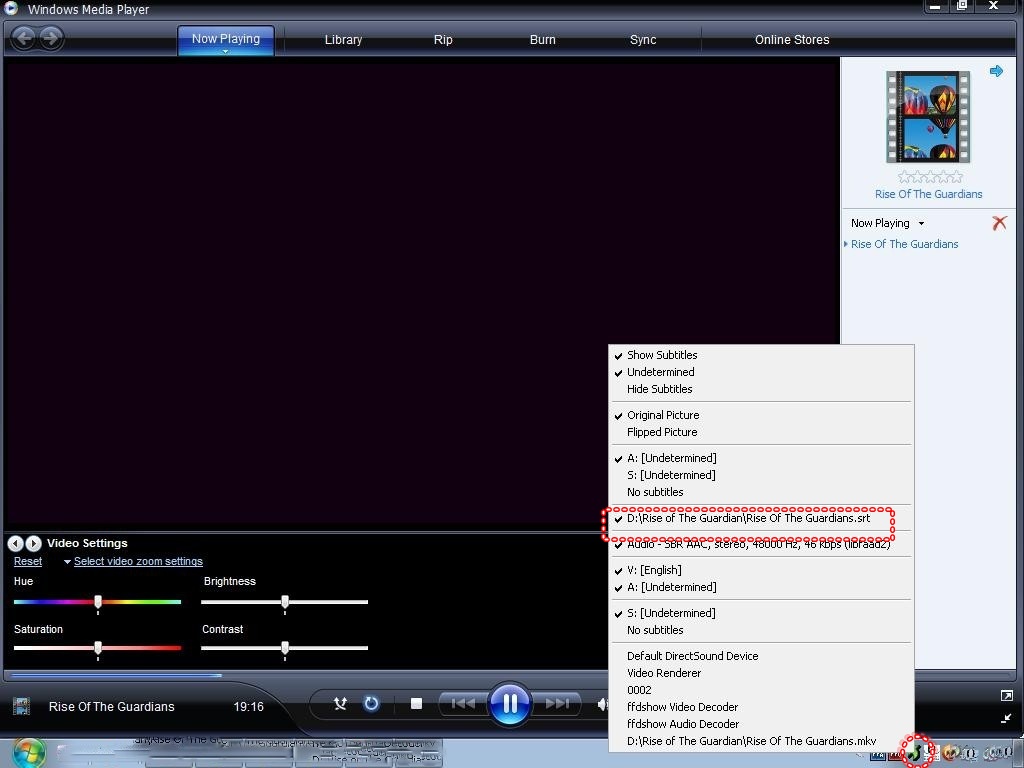This screenshot has width=1024, height=768.
Task: Collapse Video Settings with the left arrow
Action: (x=15, y=543)
